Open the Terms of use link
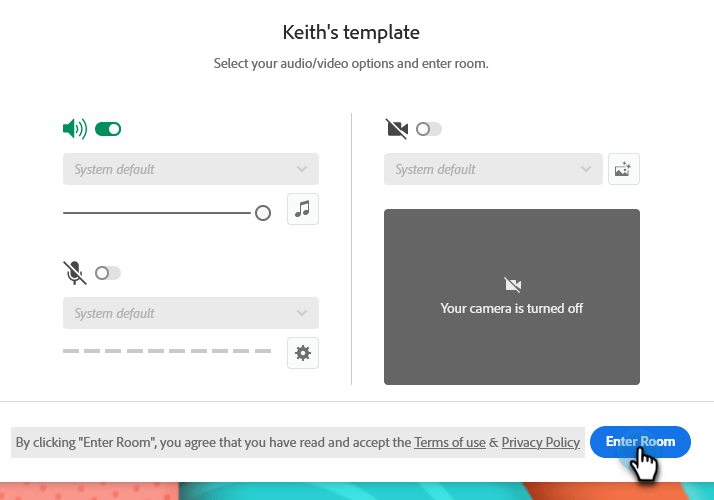Viewport: 714px width, 500px height. (x=450, y=442)
